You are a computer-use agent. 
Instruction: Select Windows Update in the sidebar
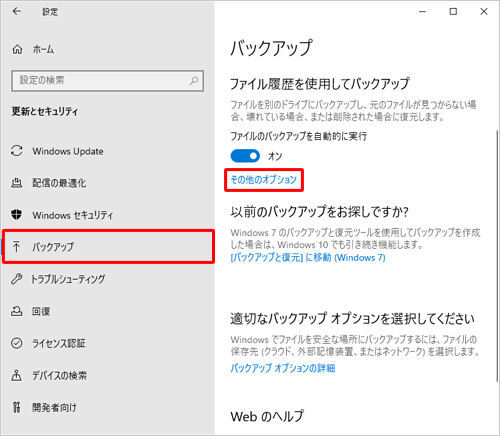click(x=107, y=151)
